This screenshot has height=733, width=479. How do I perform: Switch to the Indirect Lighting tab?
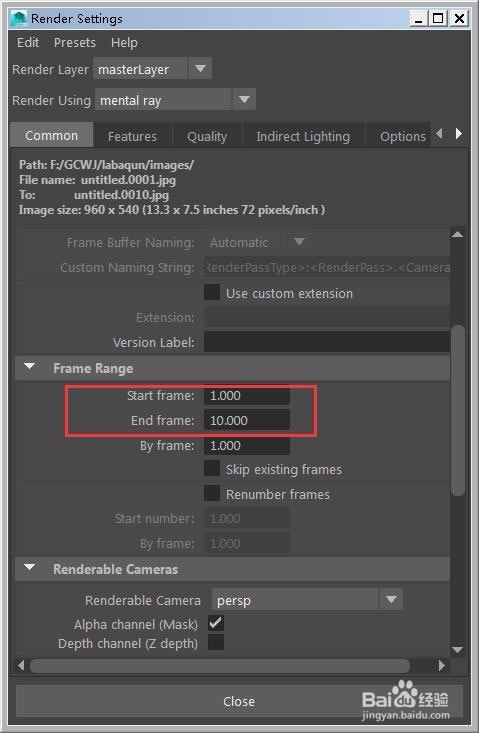303,137
